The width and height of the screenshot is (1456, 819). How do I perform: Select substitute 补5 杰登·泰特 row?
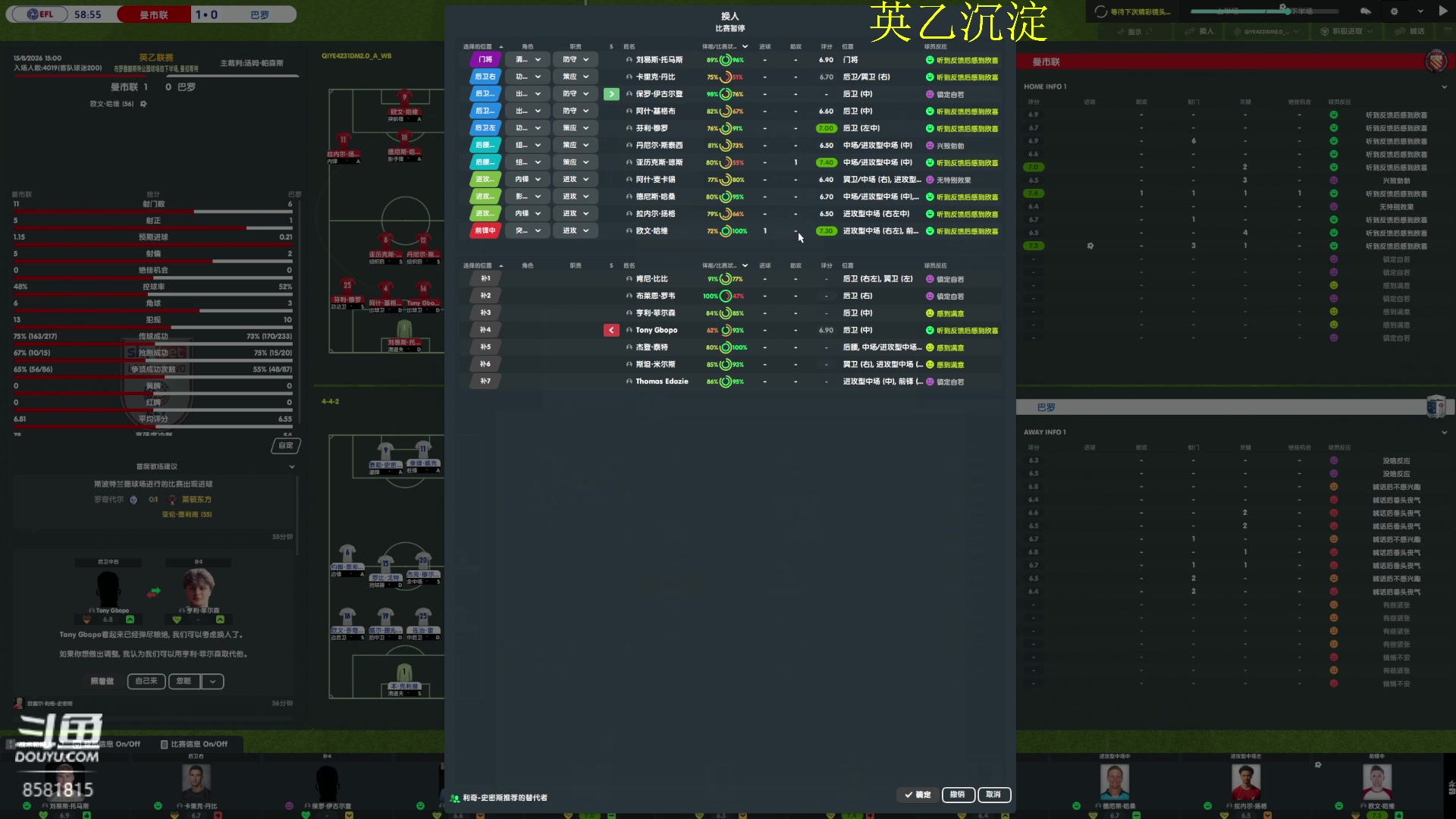pyautogui.click(x=652, y=347)
